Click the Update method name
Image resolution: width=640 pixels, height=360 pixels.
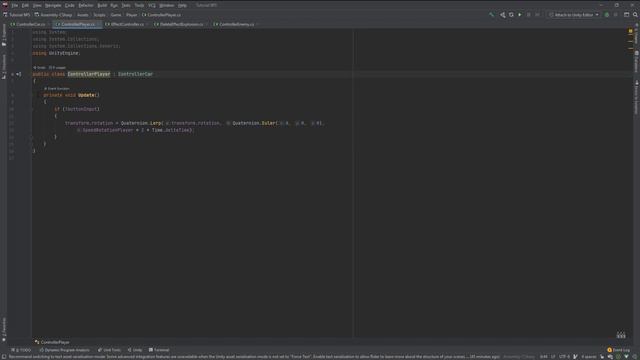[86, 95]
